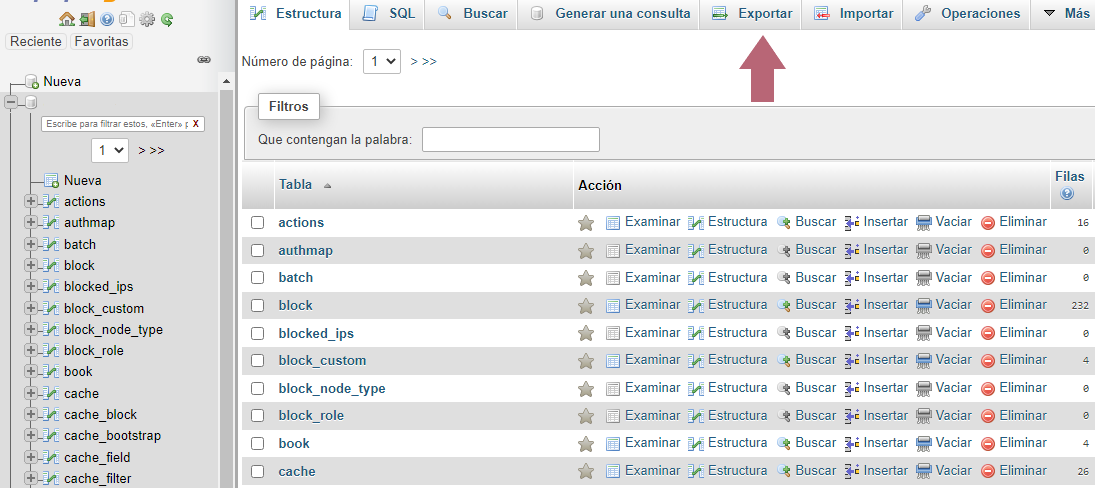Clear the sidebar filter with X

(196, 124)
